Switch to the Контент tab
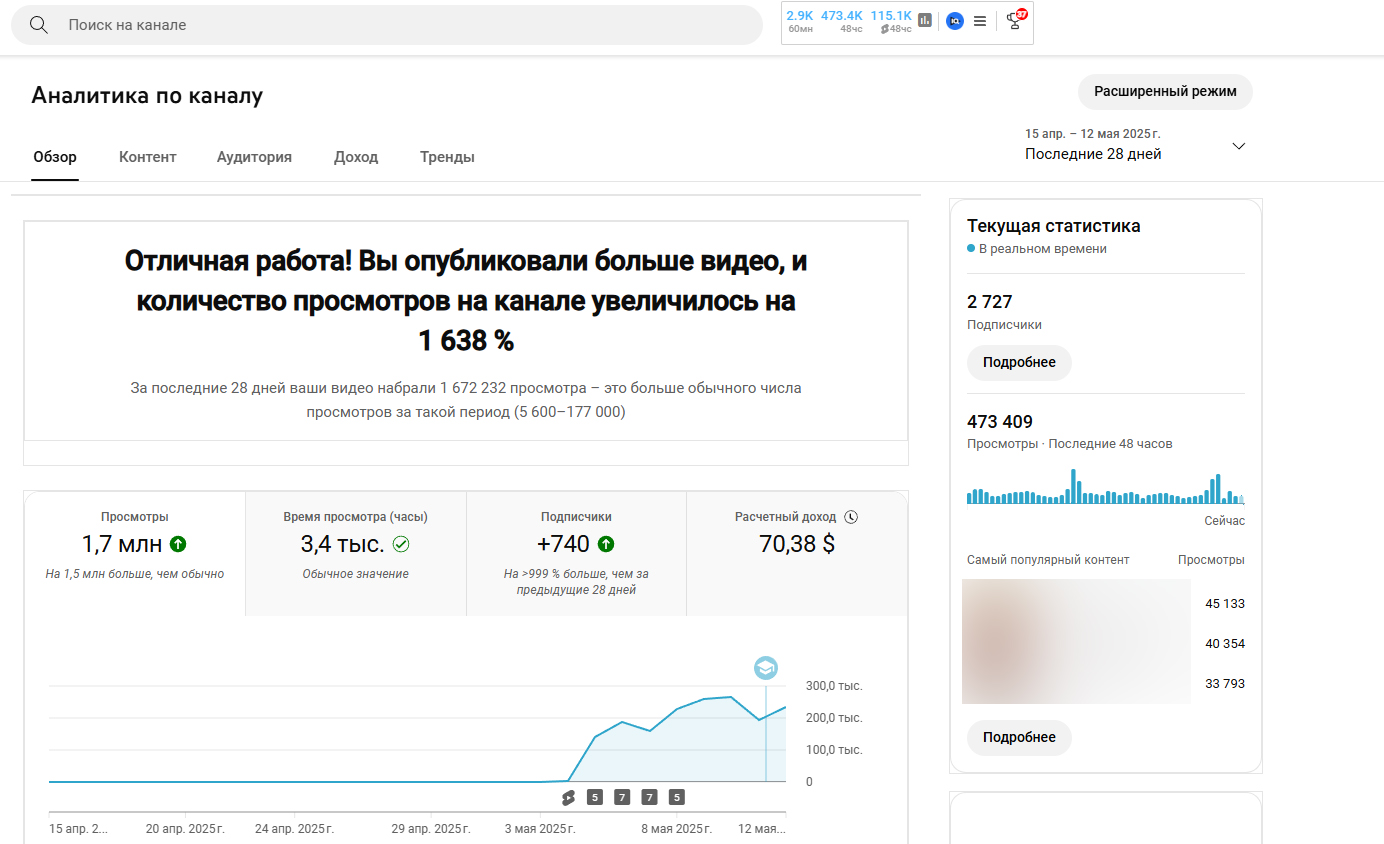The width and height of the screenshot is (1384, 844). point(147,157)
